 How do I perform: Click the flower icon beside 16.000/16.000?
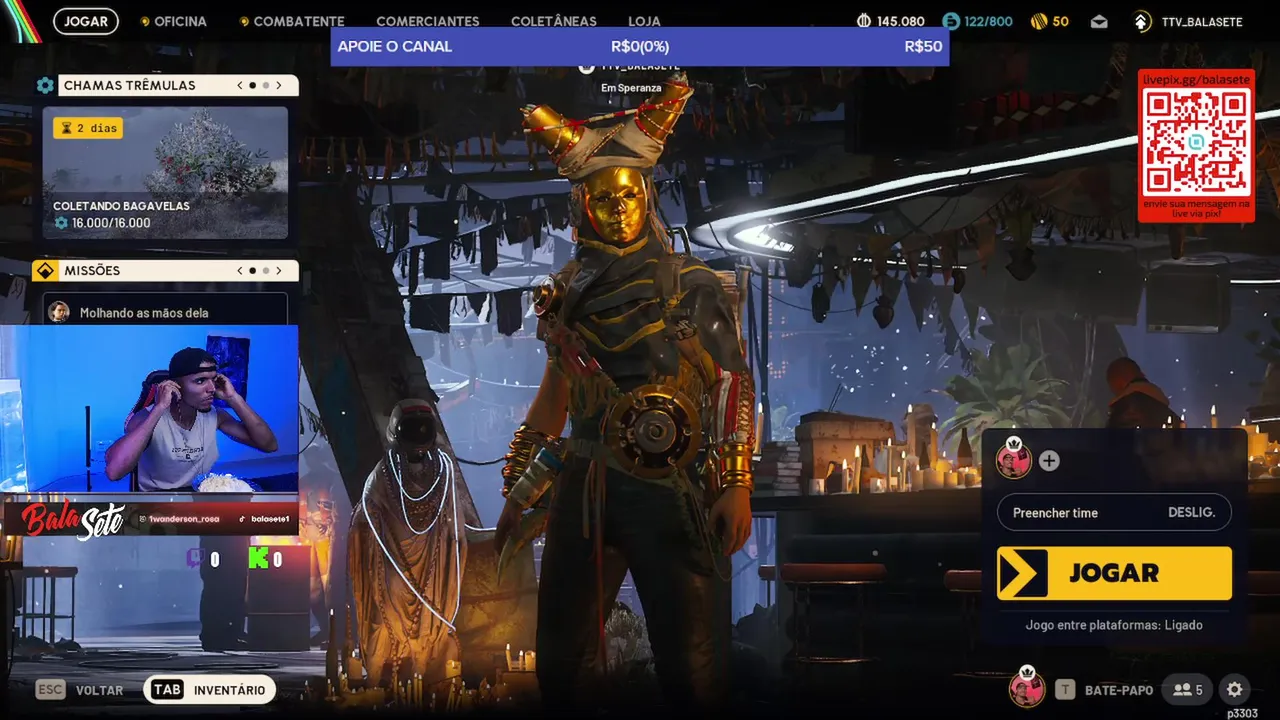(61, 223)
